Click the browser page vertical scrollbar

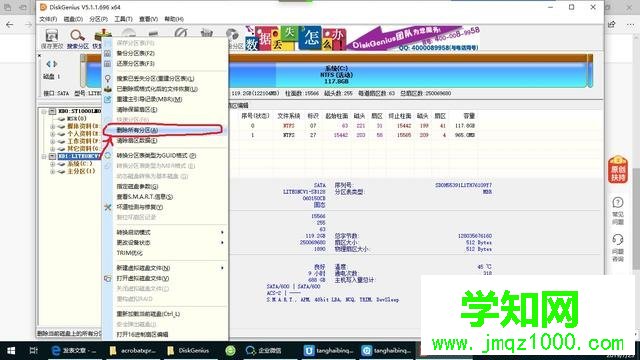(636, 218)
